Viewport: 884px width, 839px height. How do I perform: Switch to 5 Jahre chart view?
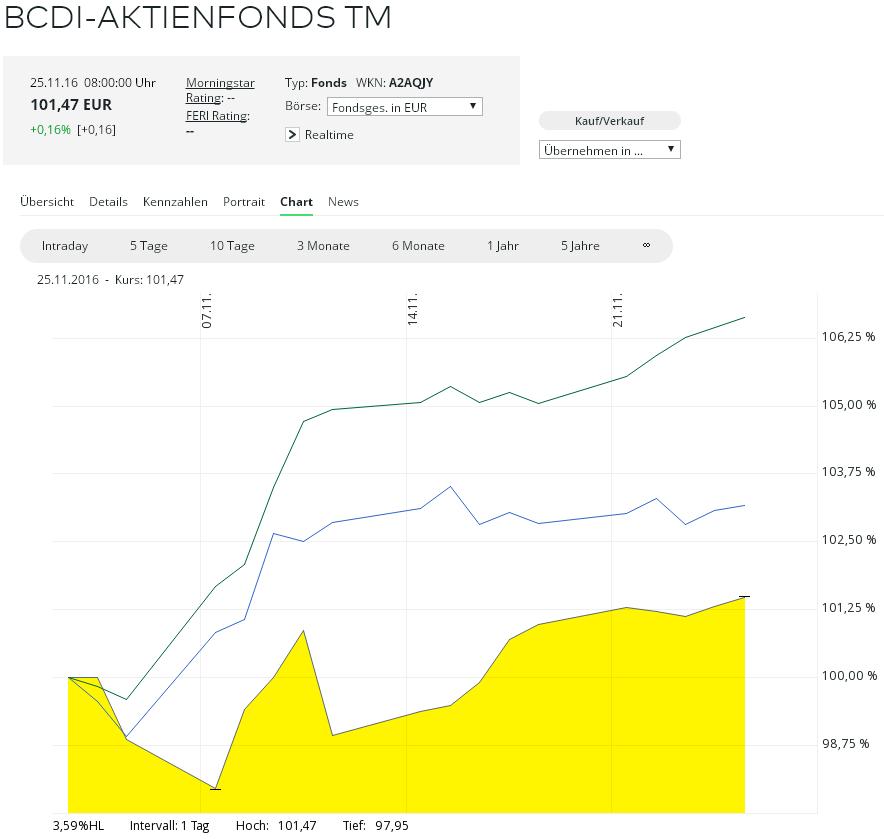(x=580, y=246)
